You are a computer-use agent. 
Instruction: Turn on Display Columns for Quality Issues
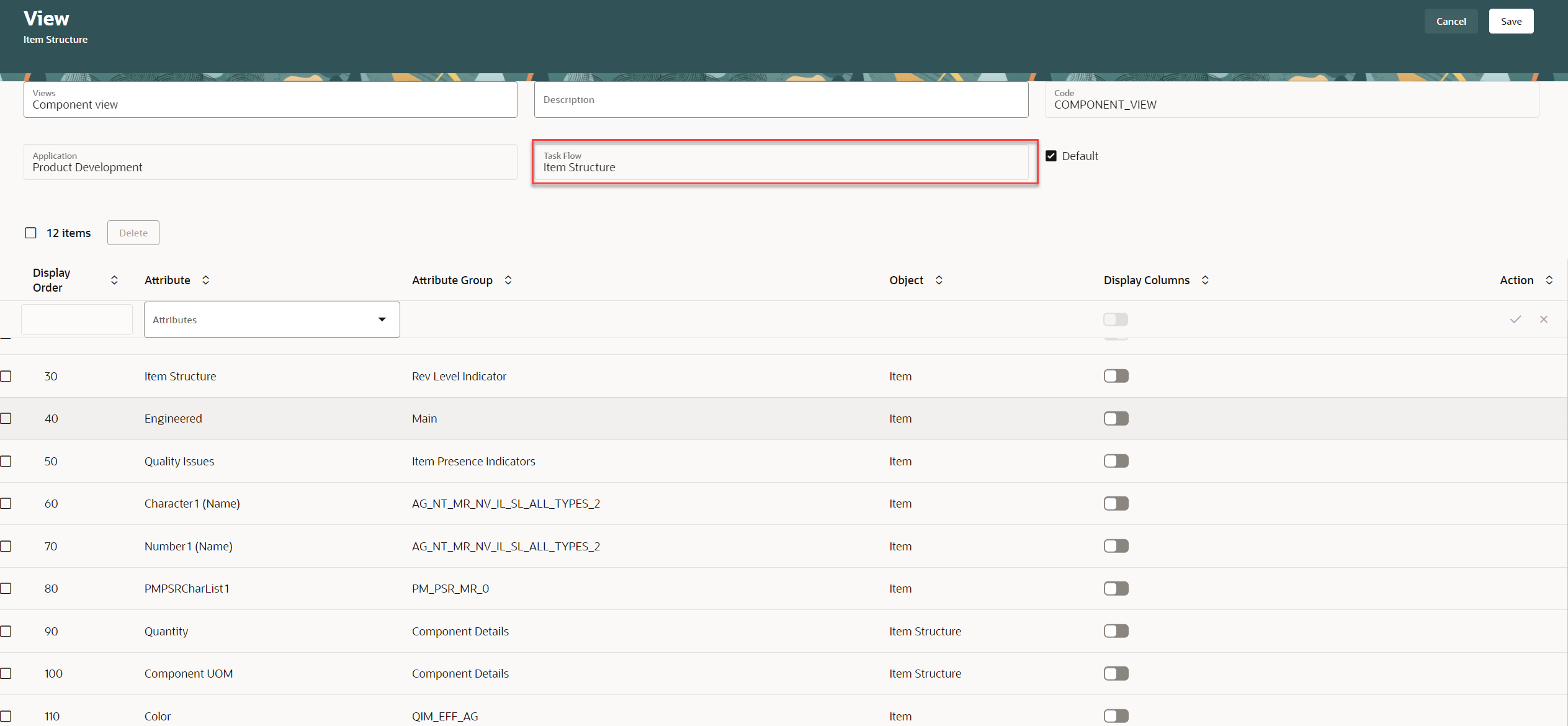1115,461
